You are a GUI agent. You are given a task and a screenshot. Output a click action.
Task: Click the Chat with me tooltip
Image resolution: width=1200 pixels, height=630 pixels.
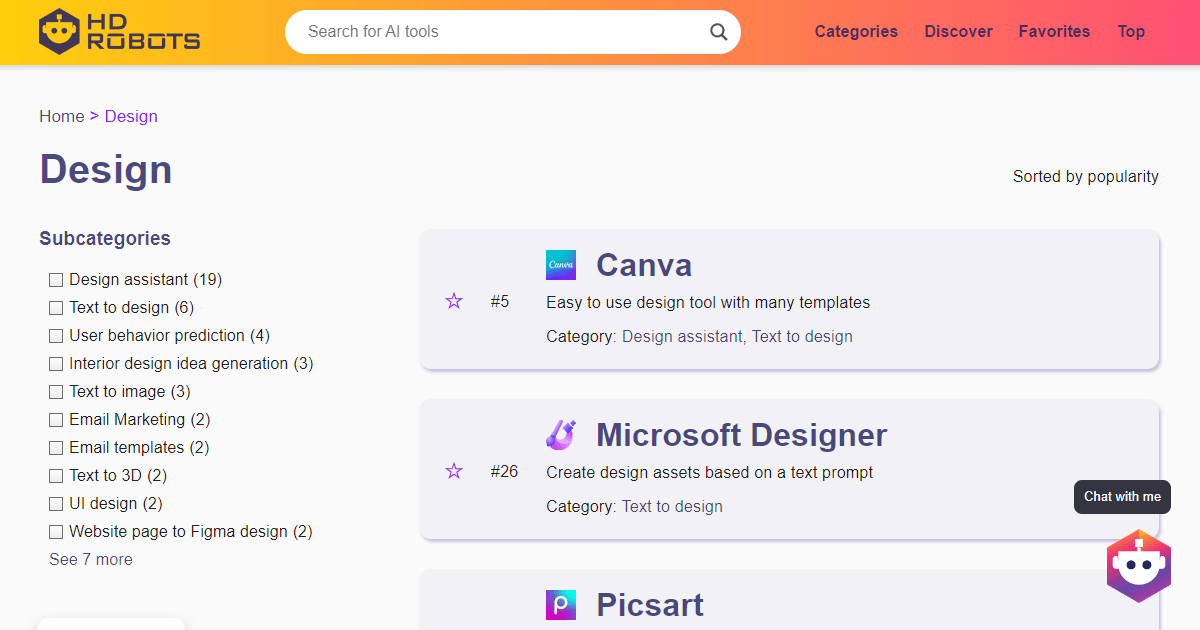coord(1122,497)
